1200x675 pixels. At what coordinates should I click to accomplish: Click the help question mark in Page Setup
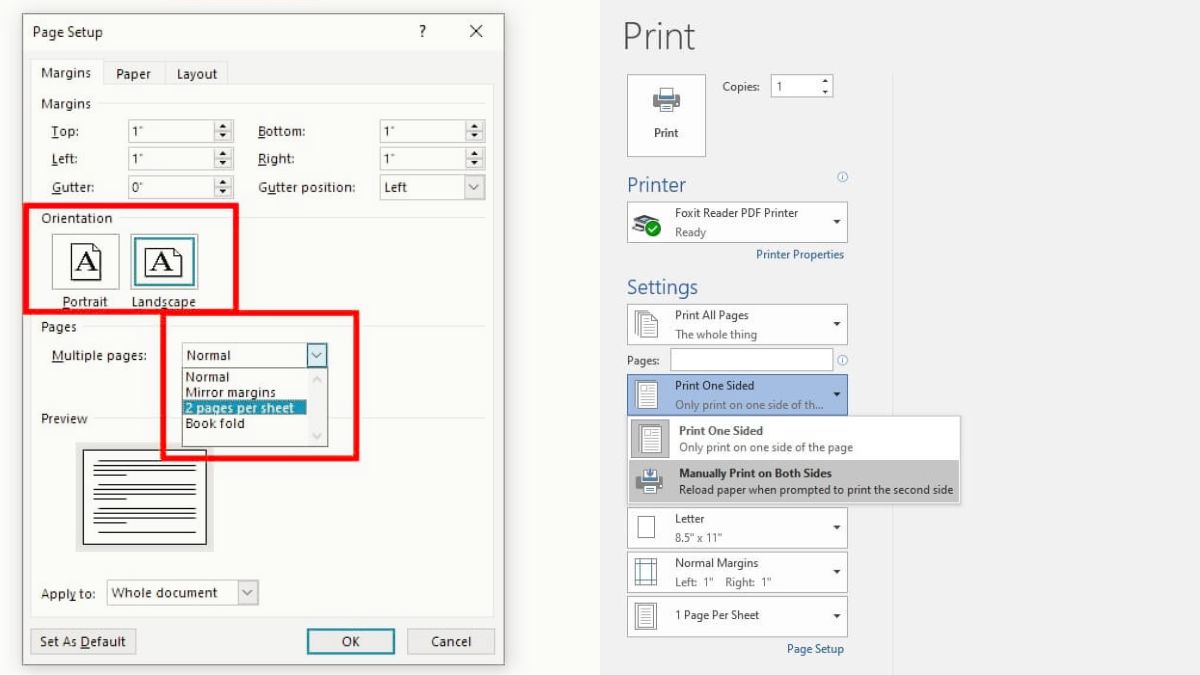pyautogui.click(x=423, y=32)
